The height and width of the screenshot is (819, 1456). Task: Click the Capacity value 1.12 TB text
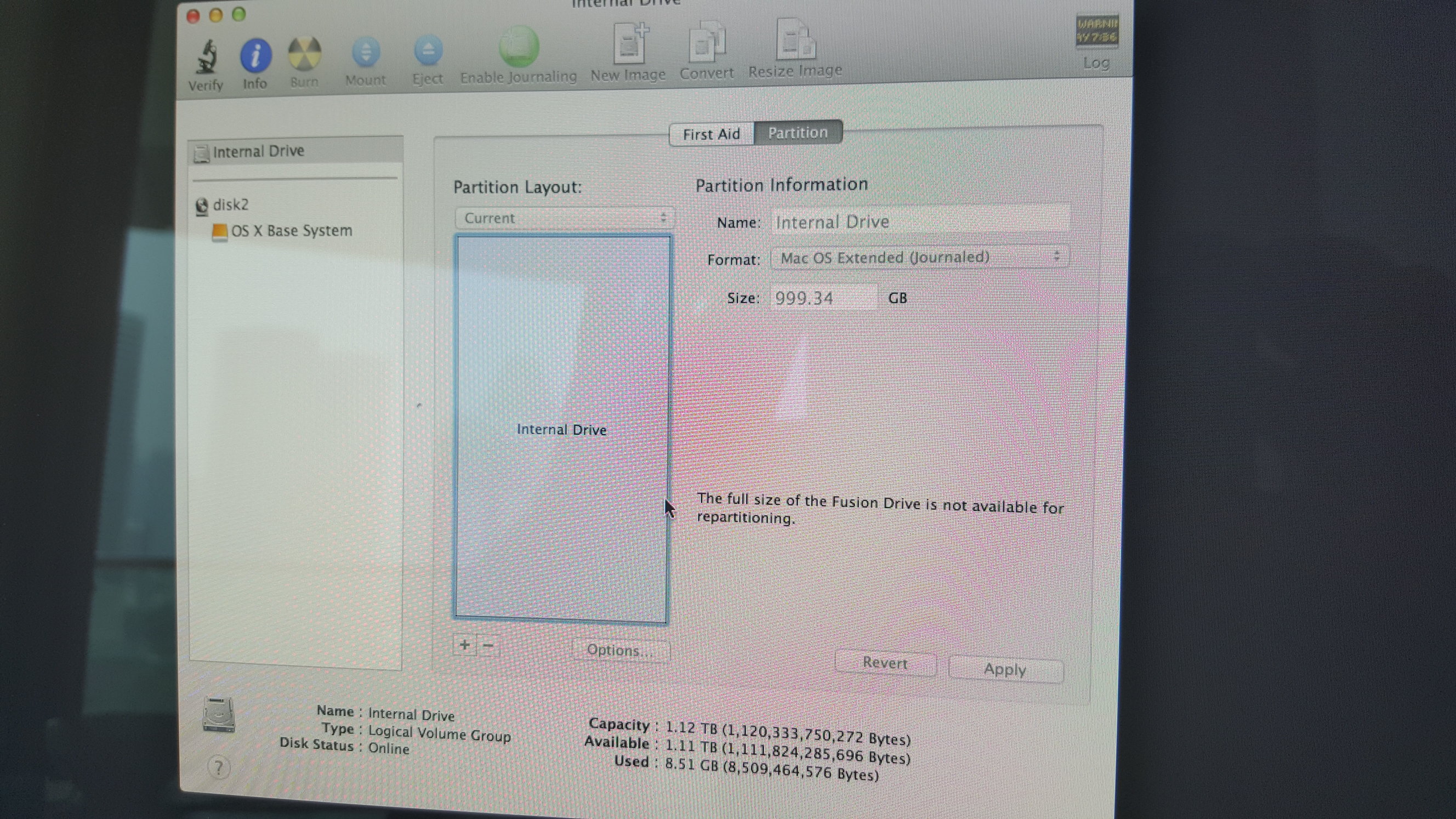point(788,732)
